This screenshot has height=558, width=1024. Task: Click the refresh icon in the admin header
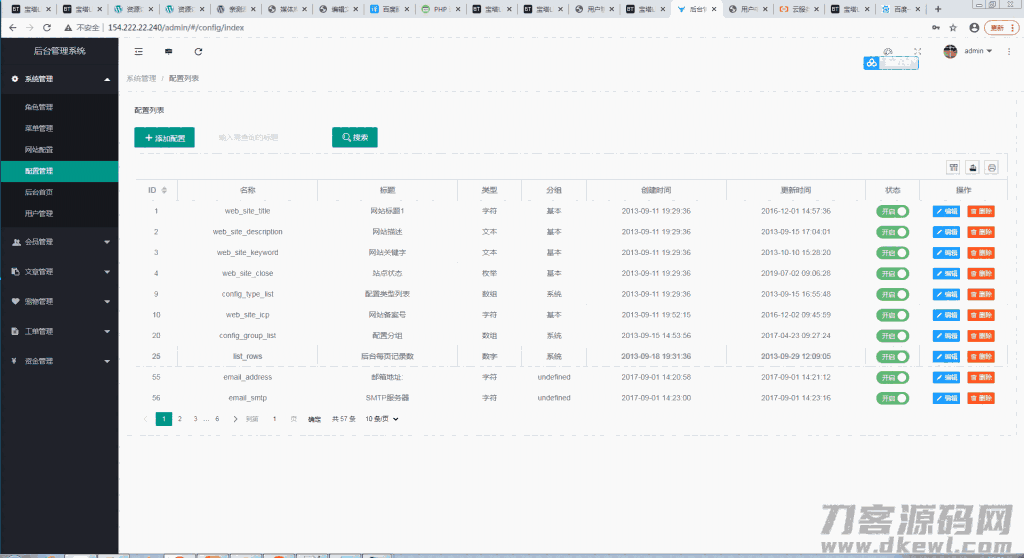pyautogui.click(x=198, y=51)
